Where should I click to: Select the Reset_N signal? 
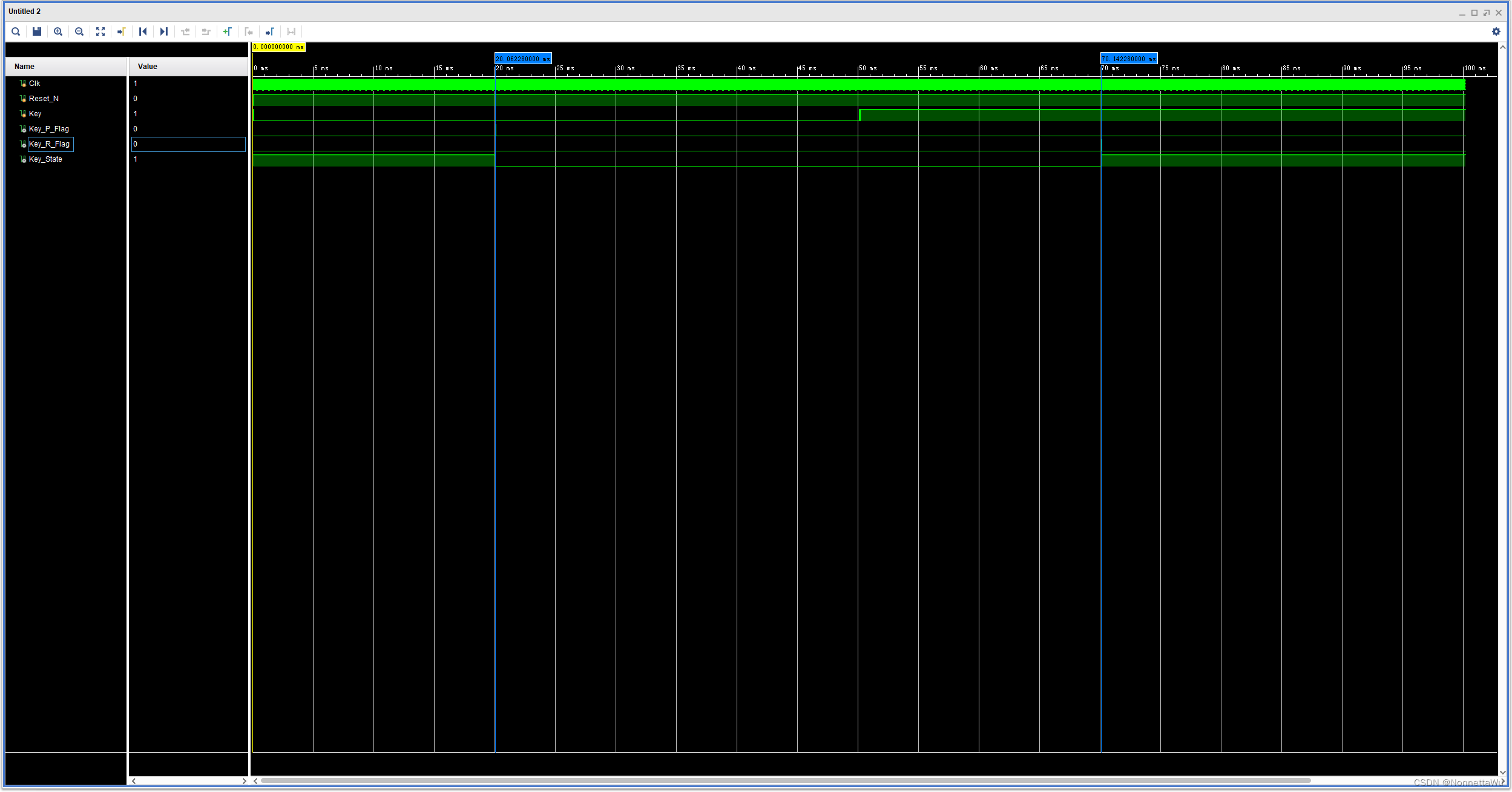44,99
